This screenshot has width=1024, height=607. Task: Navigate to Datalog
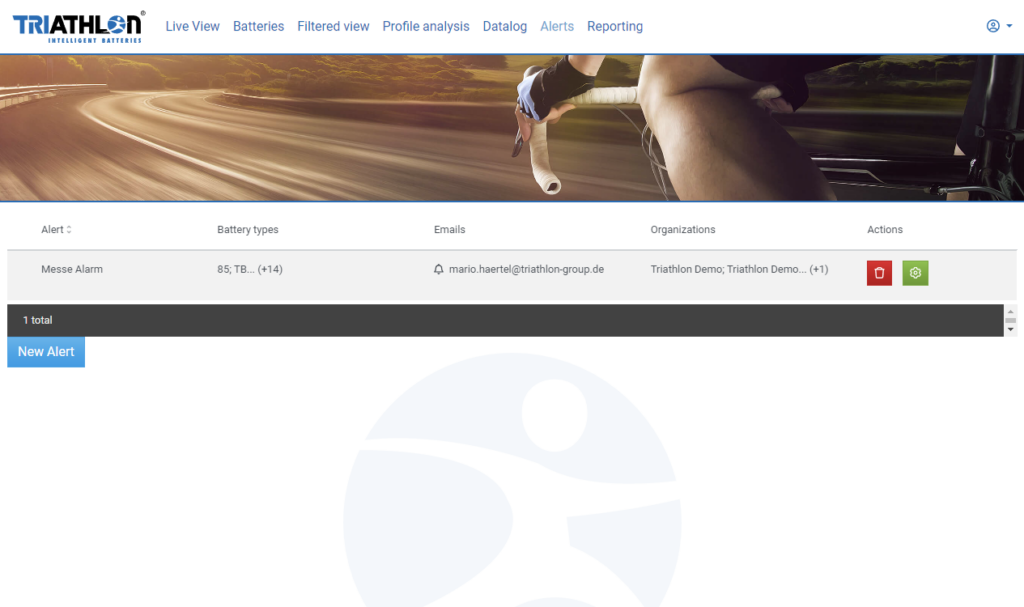click(x=505, y=26)
